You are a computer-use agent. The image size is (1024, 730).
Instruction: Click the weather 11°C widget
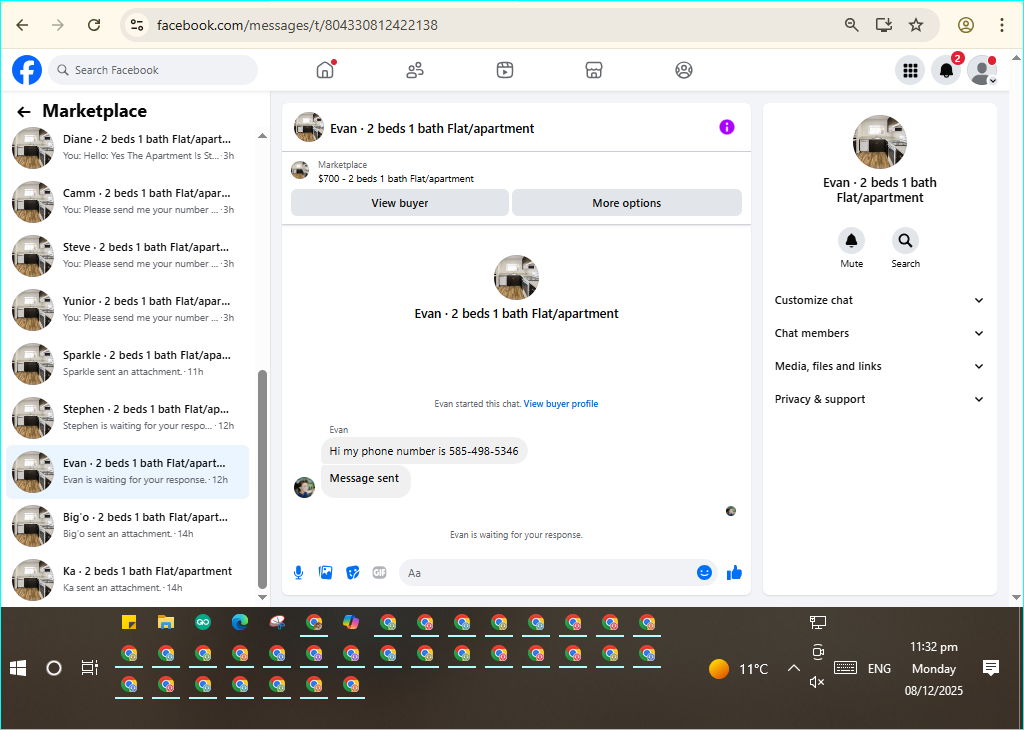point(739,669)
